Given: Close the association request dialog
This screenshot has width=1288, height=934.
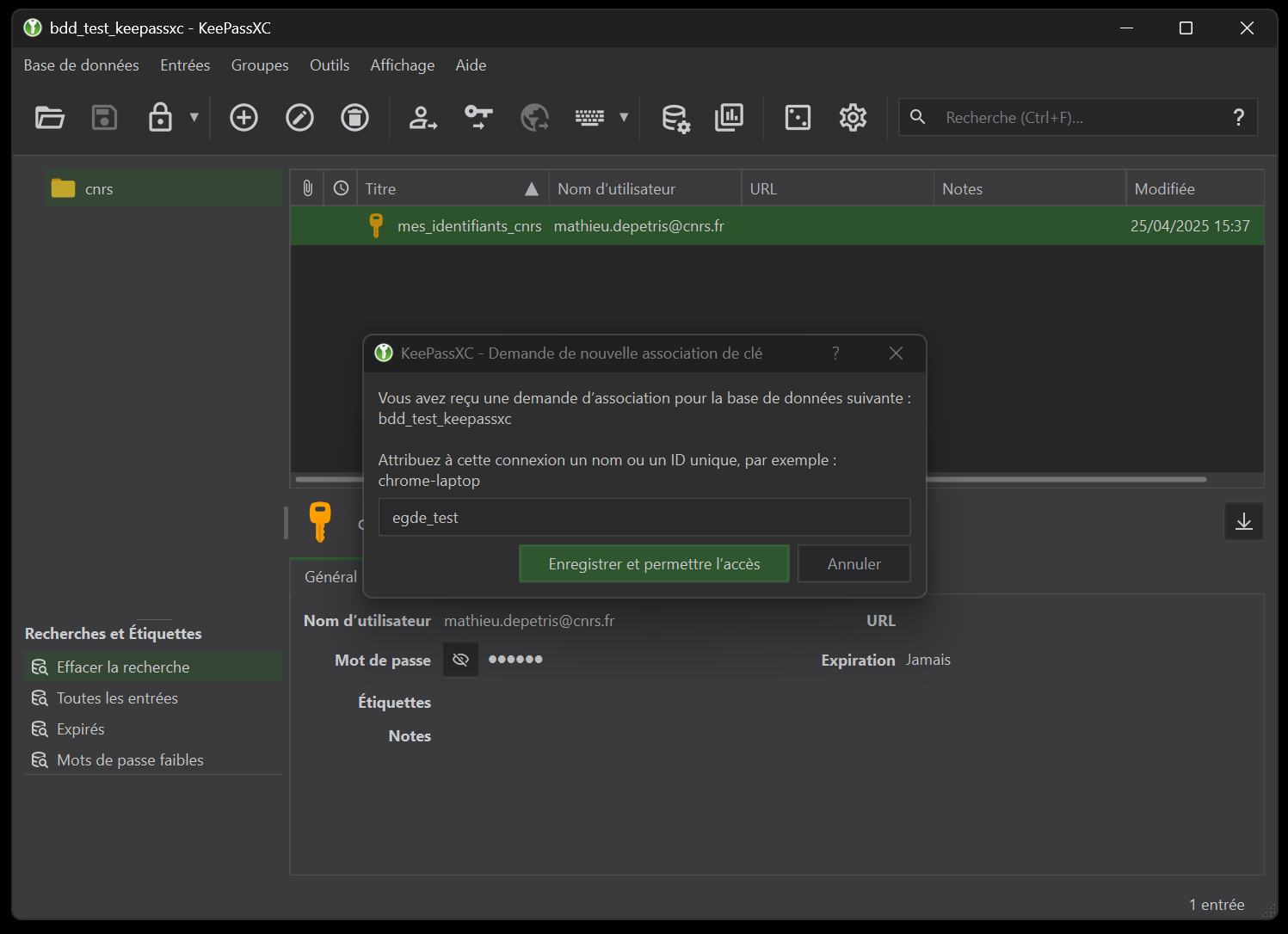Looking at the screenshot, I should [x=896, y=353].
